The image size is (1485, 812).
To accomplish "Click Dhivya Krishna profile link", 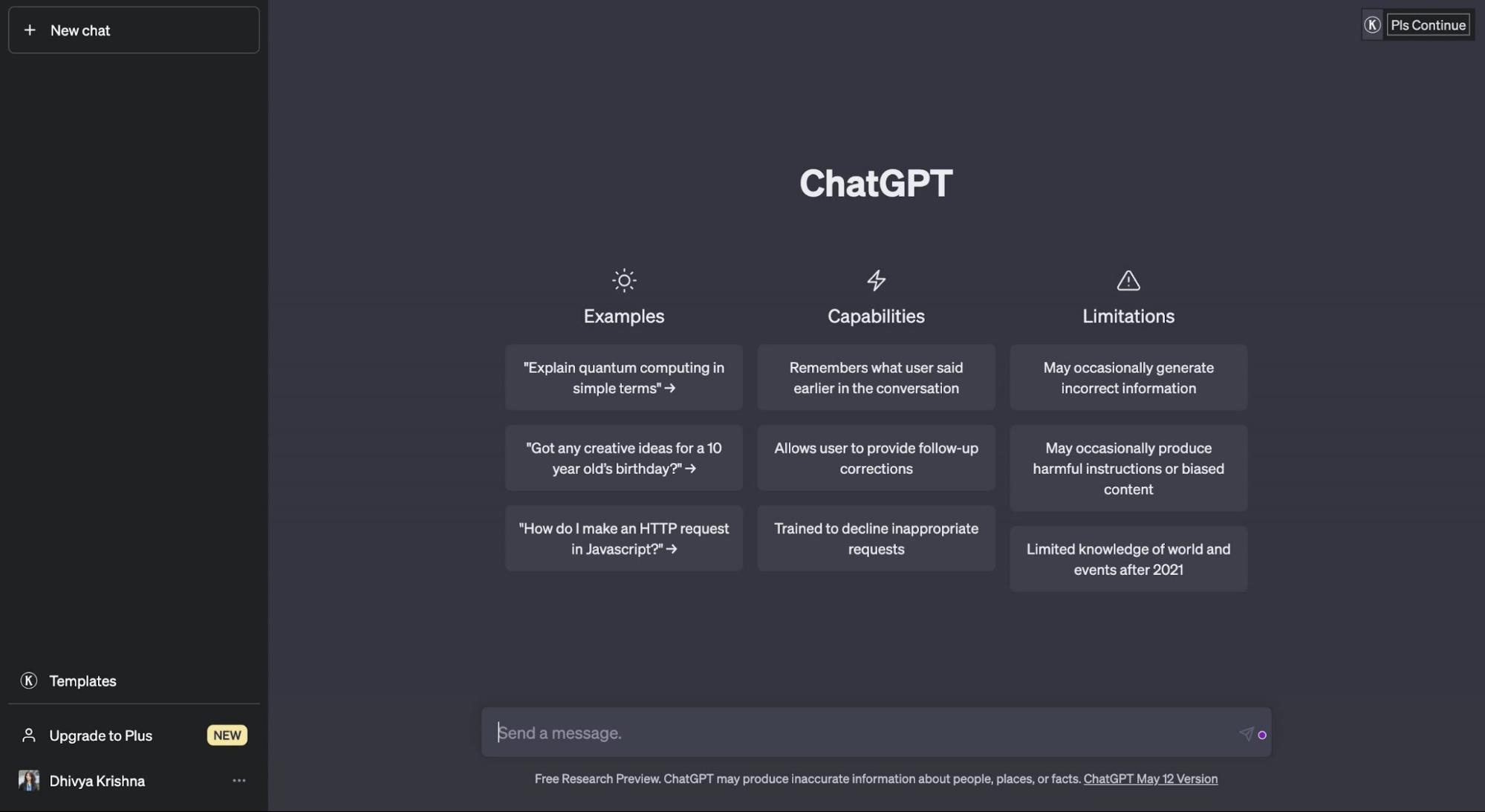I will click(97, 780).
